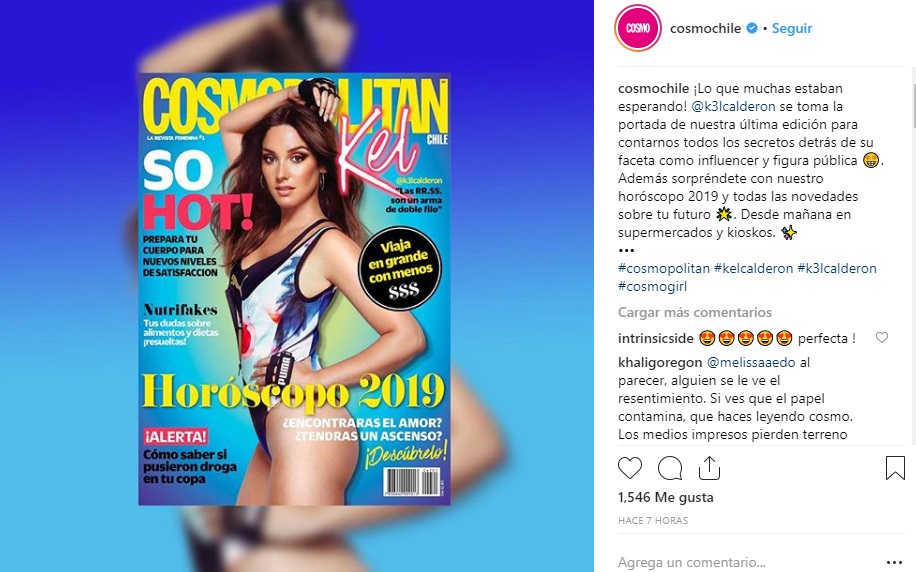Open the #kelcalderon hashtag
Screen dimensions: 916x572
pos(753,268)
